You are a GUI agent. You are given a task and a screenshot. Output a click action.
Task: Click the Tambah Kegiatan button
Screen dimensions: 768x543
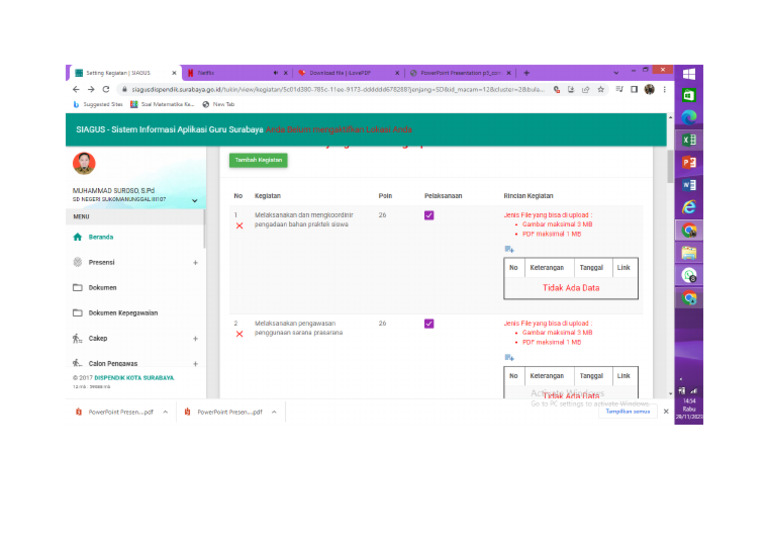(x=258, y=160)
